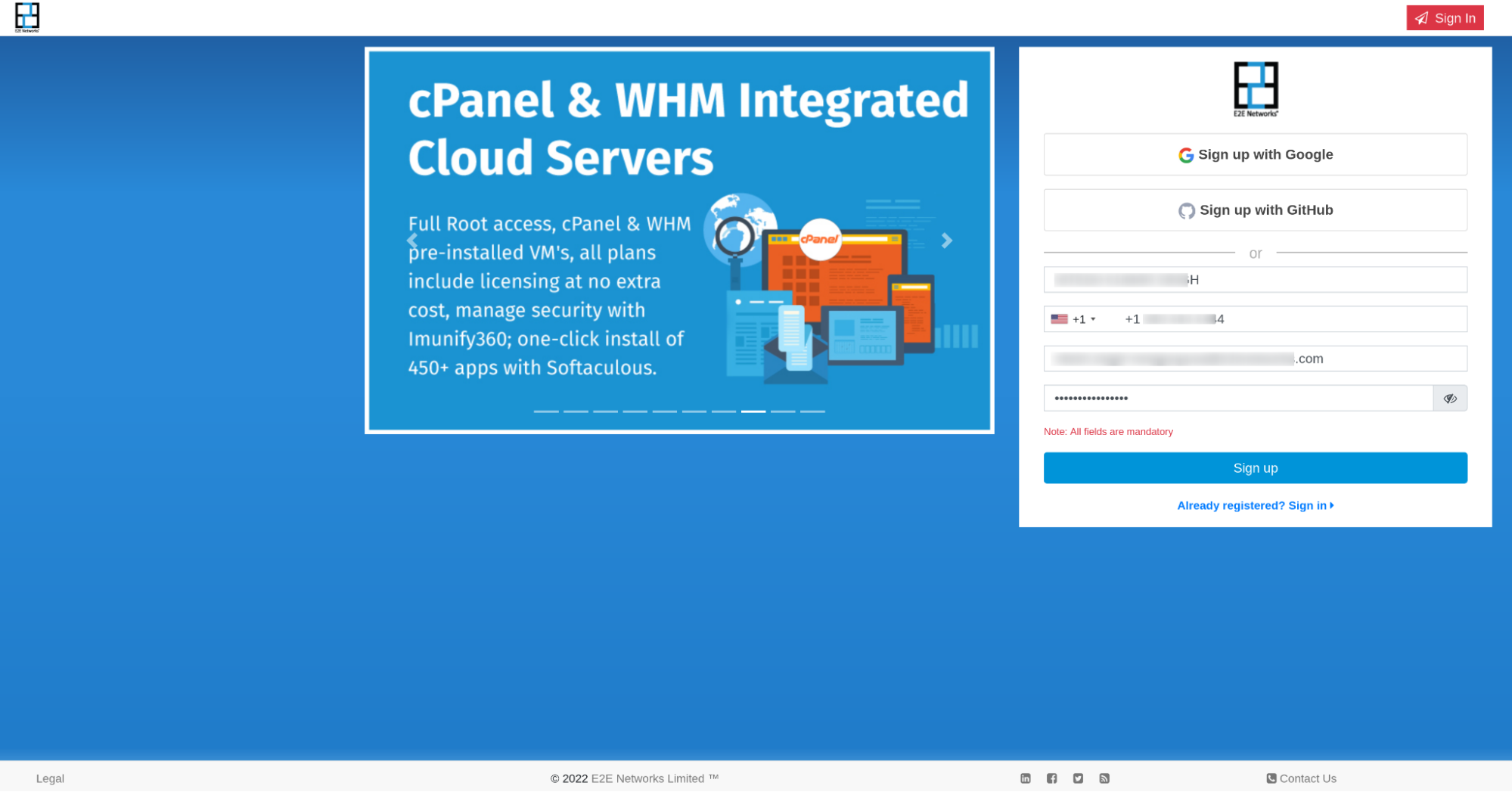This screenshot has width=1512, height=792.
Task: Click the red Sign In button
Action: pyautogui.click(x=1445, y=18)
